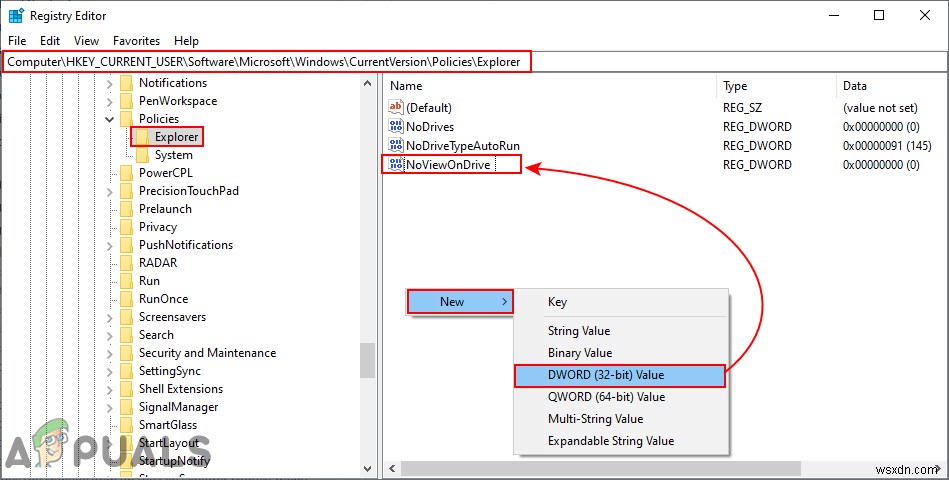Maximize the Registry Editor window
Viewport: 949px width, 480px height.
tap(879, 16)
